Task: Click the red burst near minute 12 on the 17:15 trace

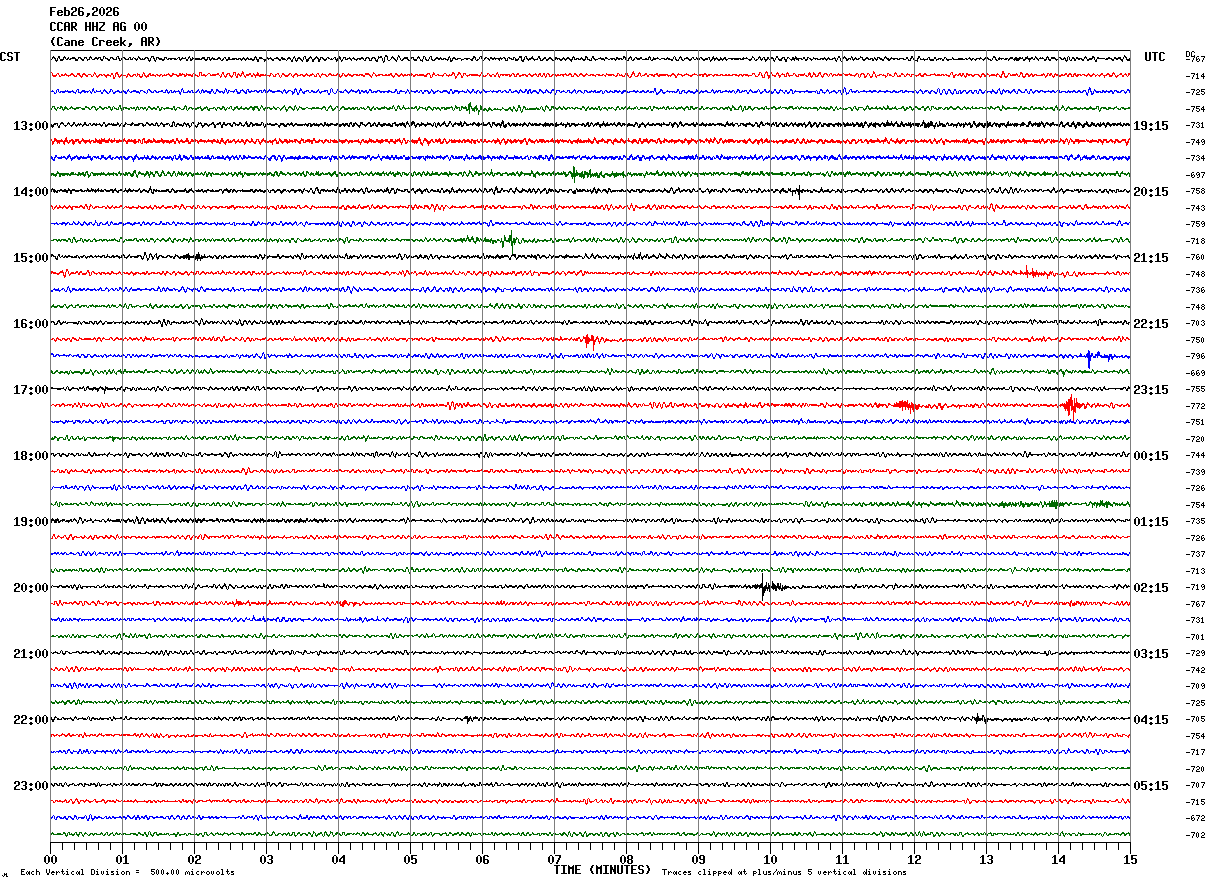Action: click(907, 405)
